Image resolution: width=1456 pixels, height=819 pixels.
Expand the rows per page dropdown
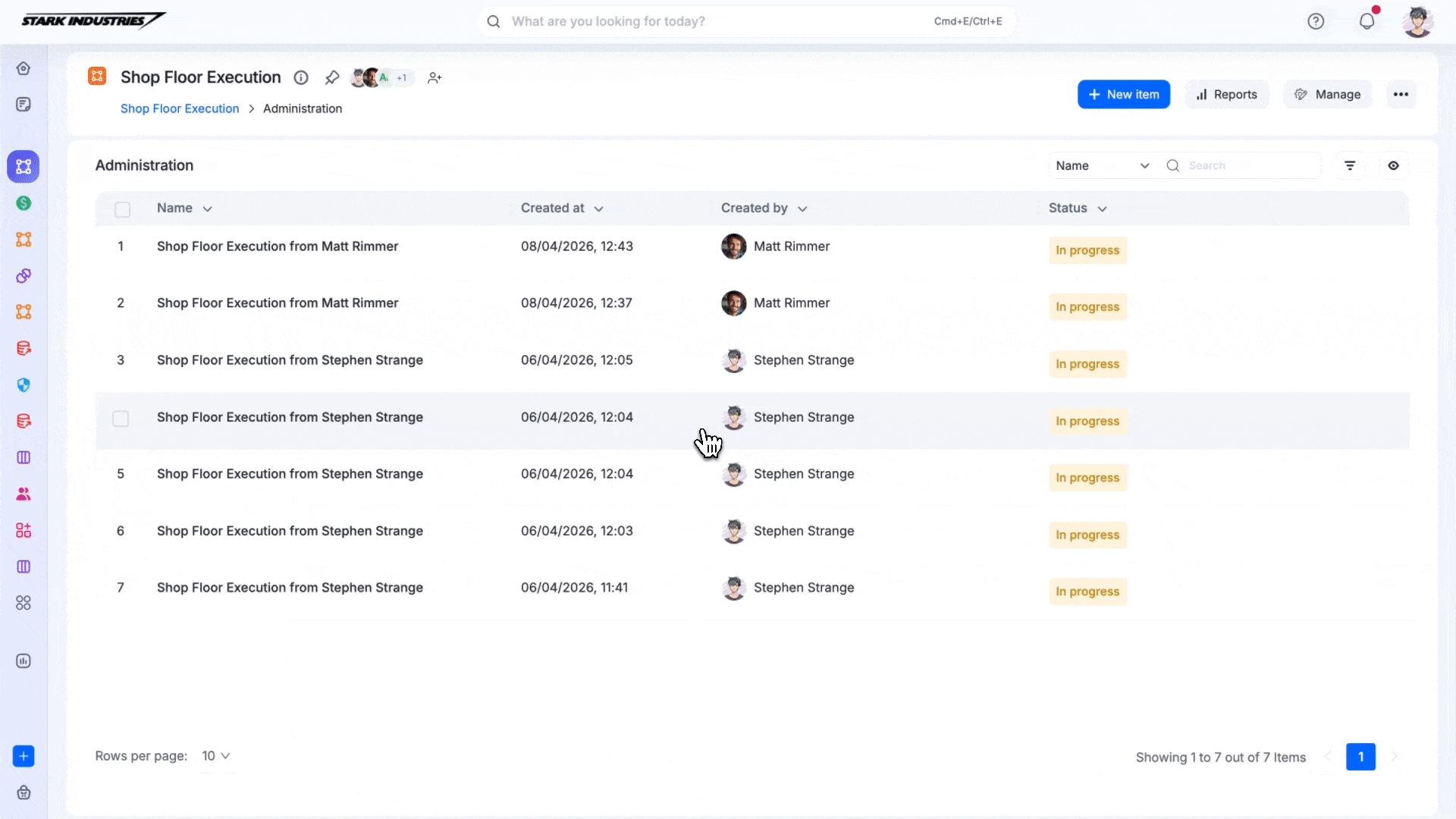click(216, 756)
